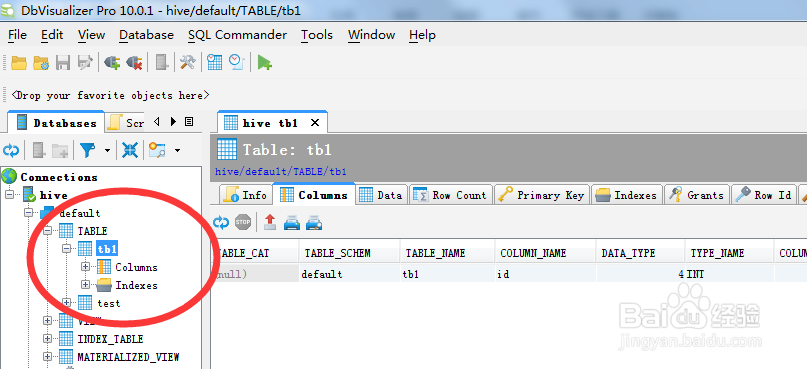The height and width of the screenshot is (369, 807).
Task: Collapse the default schema node
Action: click(x=29, y=213)
